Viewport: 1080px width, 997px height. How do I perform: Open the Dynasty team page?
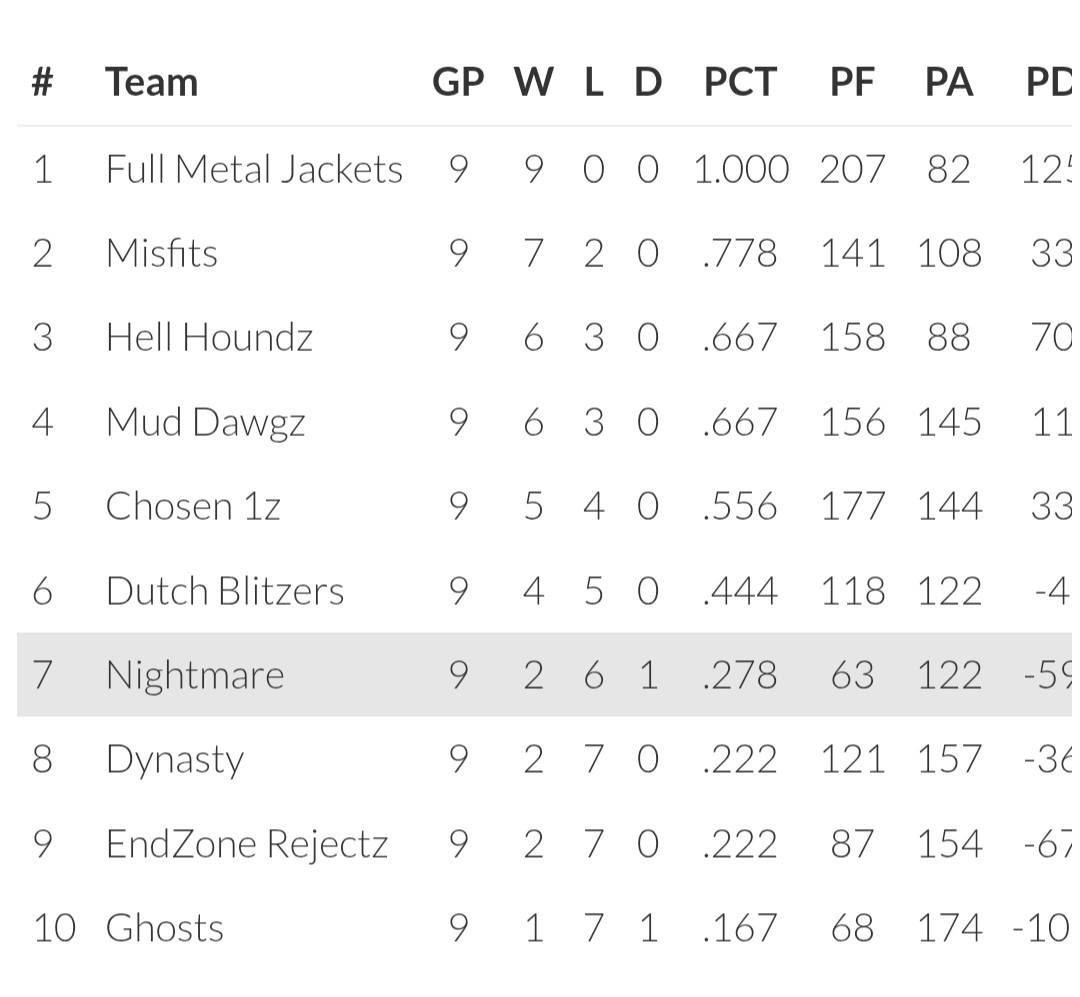click(175, 760)
